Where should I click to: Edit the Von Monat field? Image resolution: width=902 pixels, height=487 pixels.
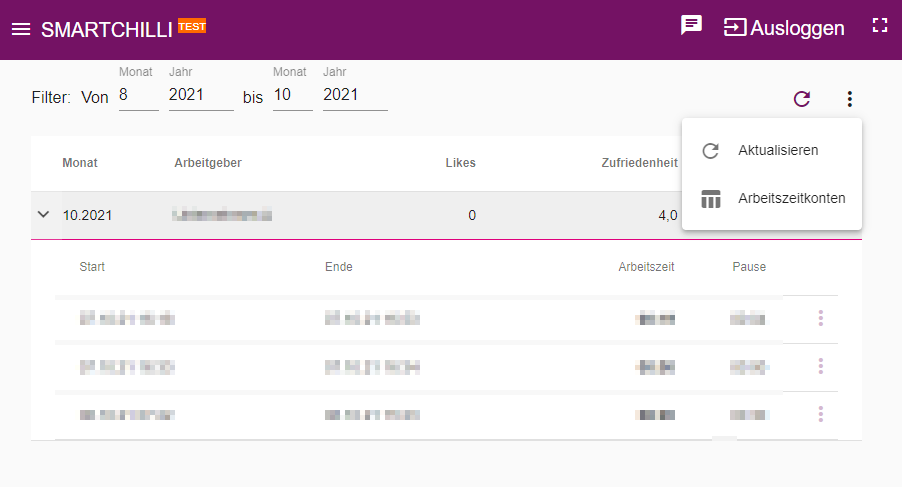coord(139,95)
